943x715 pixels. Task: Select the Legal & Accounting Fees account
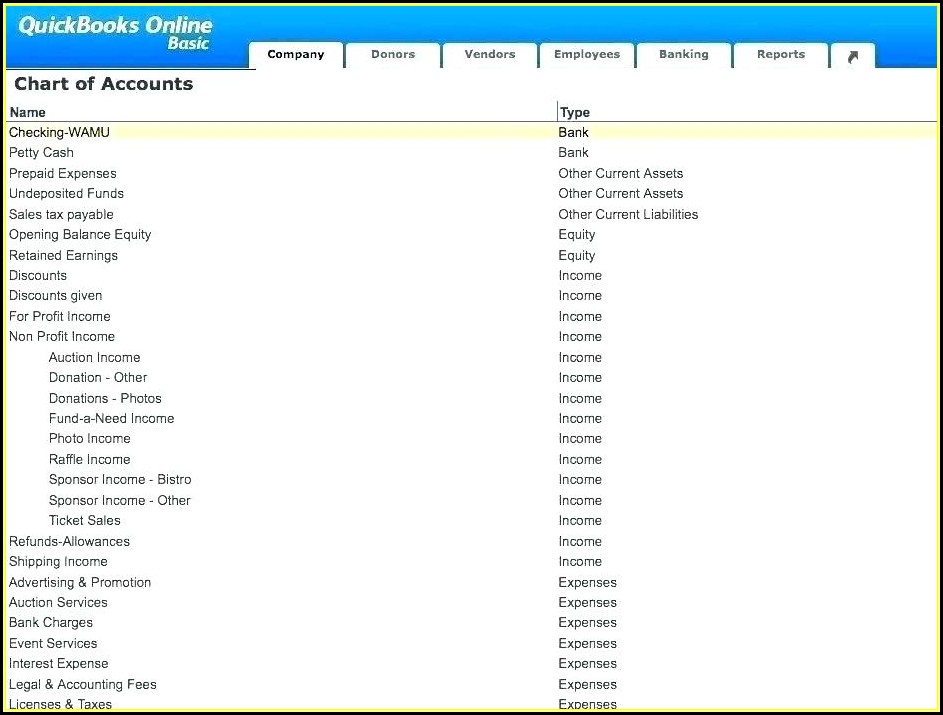(x=83, y=685)
